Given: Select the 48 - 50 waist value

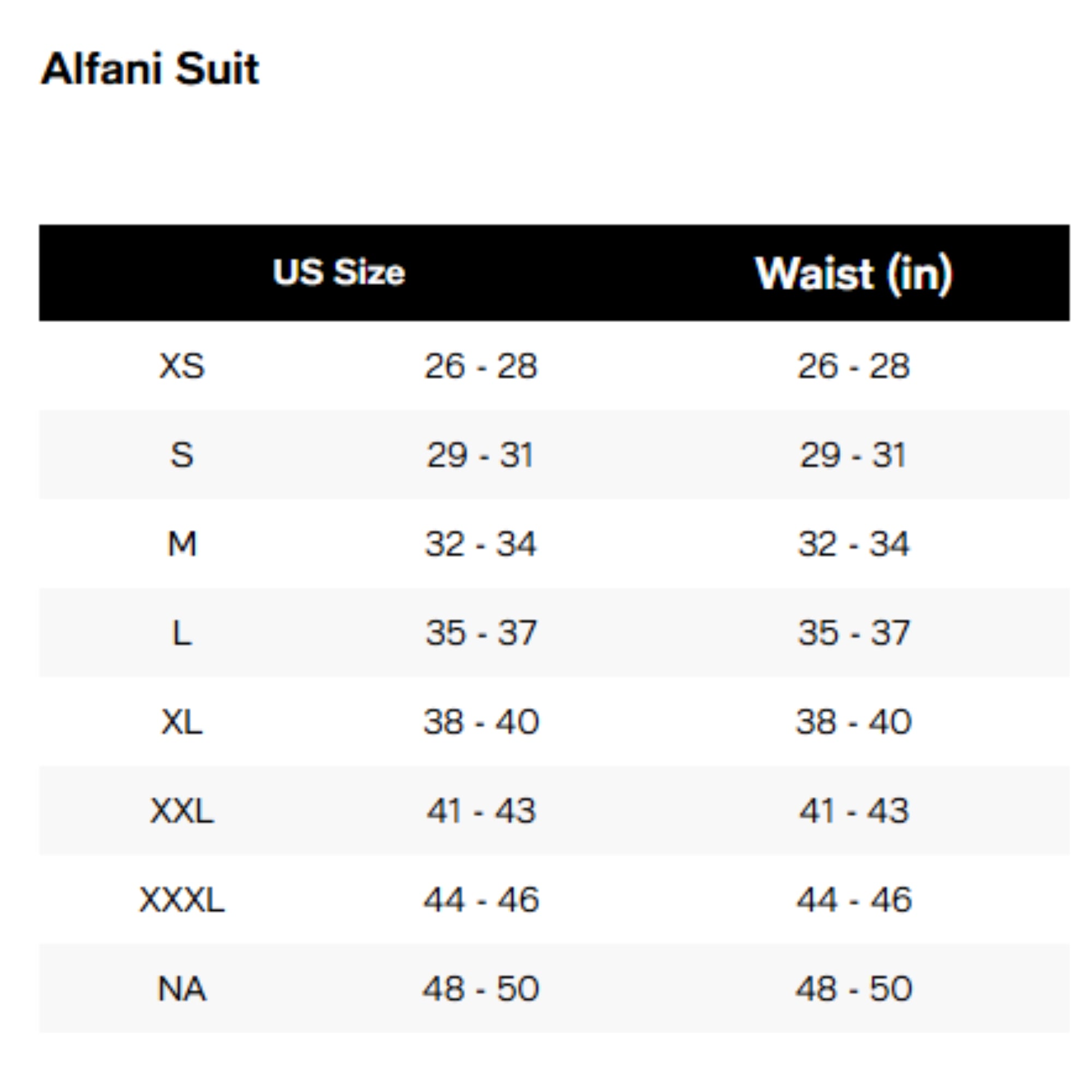Looking at the screenshot, I should (853, 989).
